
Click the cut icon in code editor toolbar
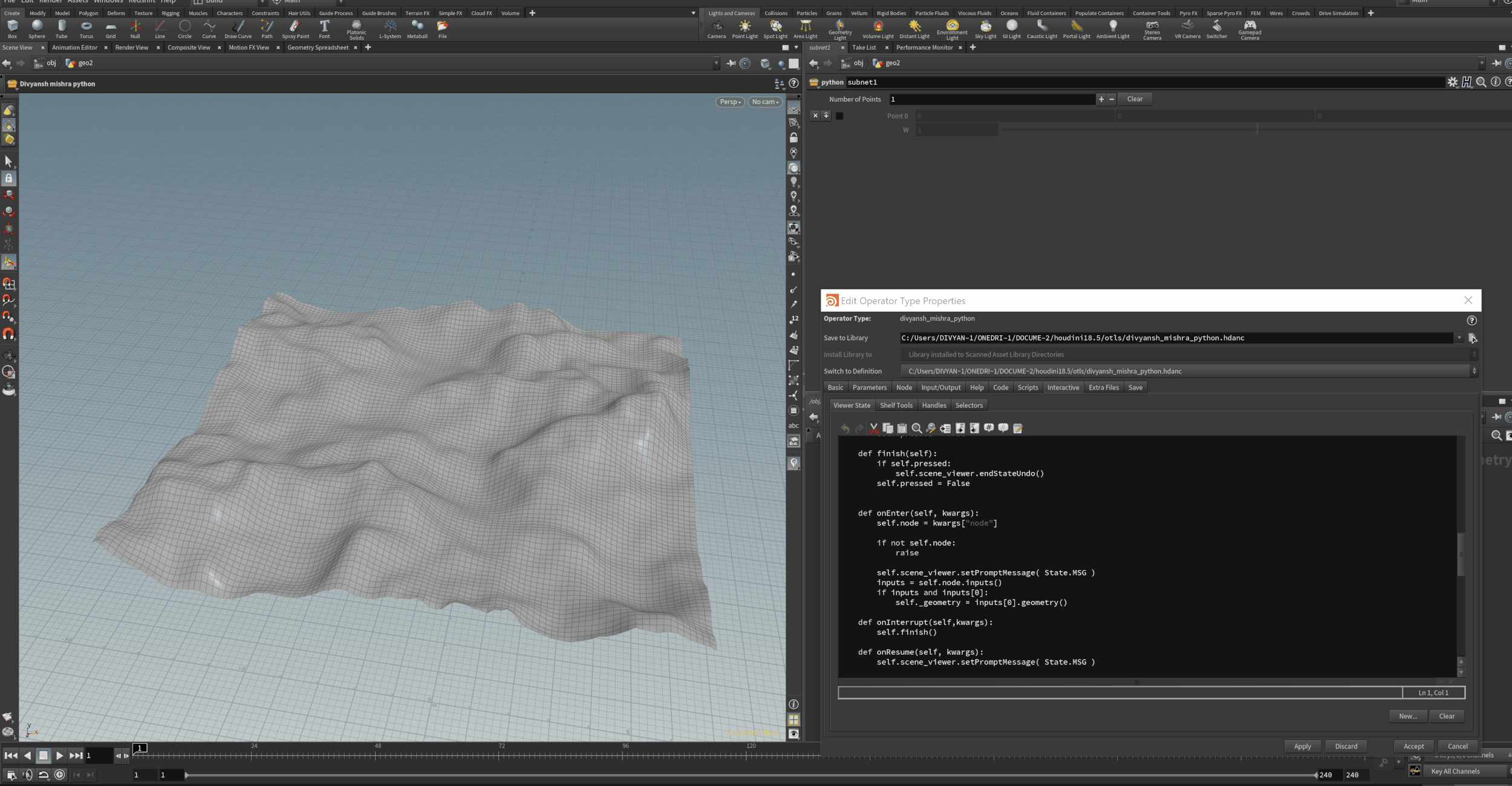tap(873, 428)
